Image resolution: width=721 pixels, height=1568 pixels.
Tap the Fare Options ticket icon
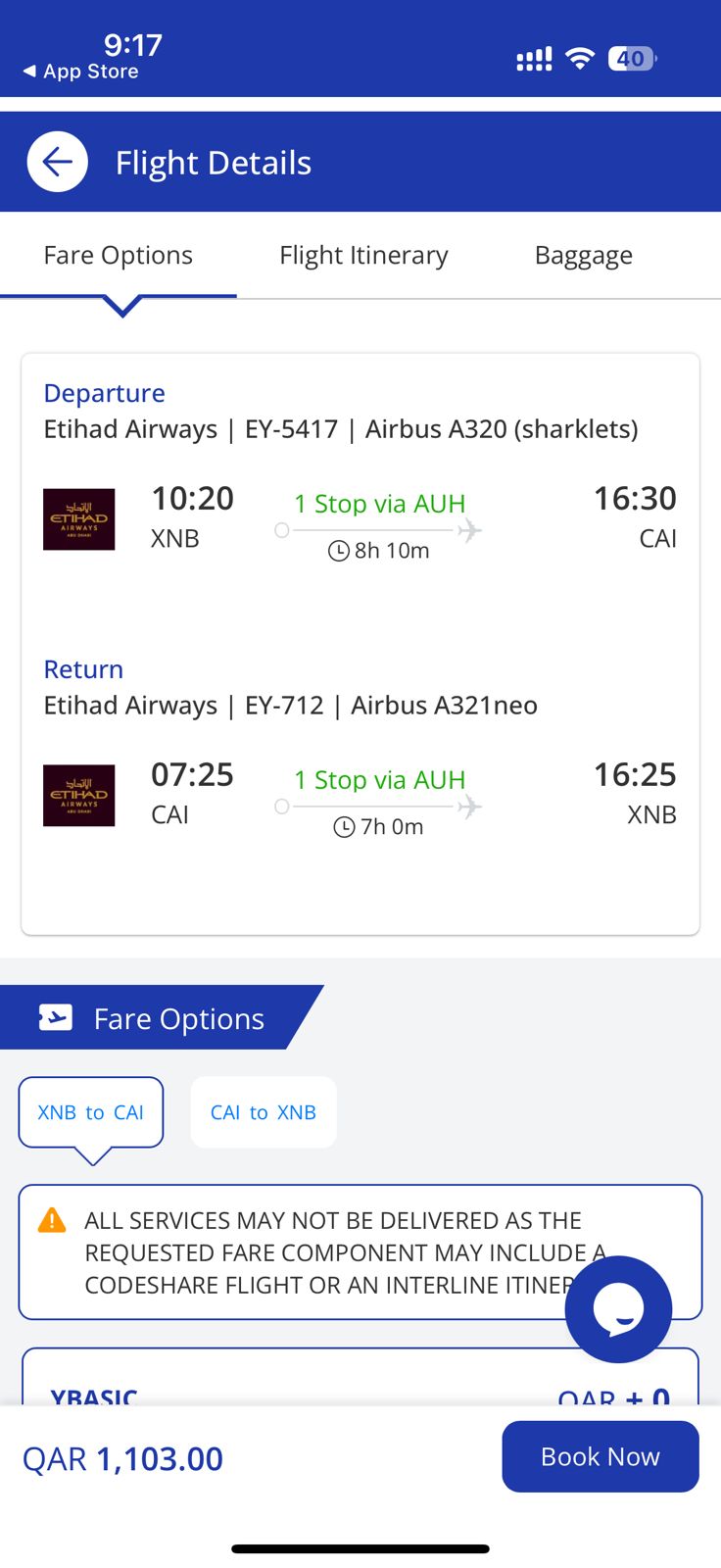point(56,1018)
